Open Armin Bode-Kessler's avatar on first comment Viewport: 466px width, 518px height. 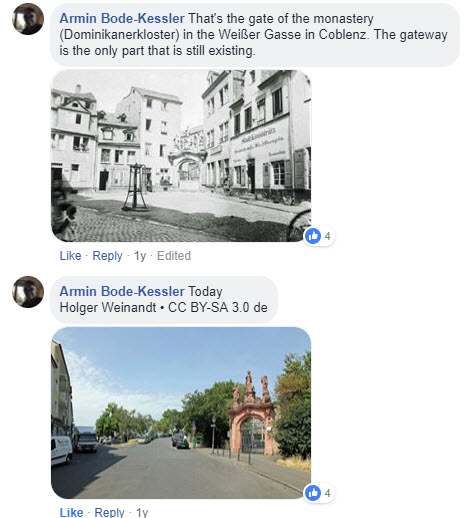click(x=28, y=19)
